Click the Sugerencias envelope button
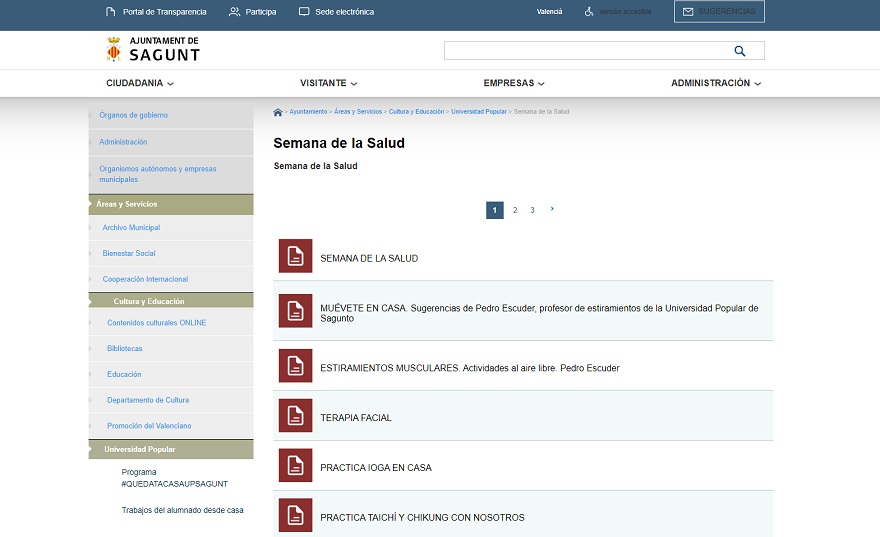Viewport: 880px width, 537px height. (x=719, y=12)
